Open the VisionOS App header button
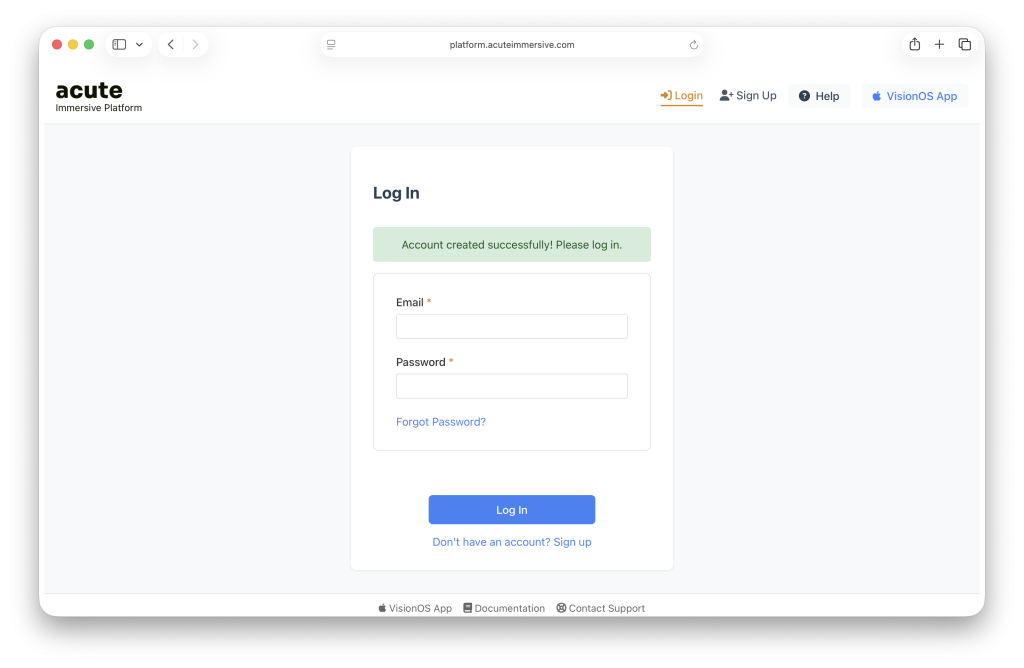The image size is (1024, 668). point(914,96)
